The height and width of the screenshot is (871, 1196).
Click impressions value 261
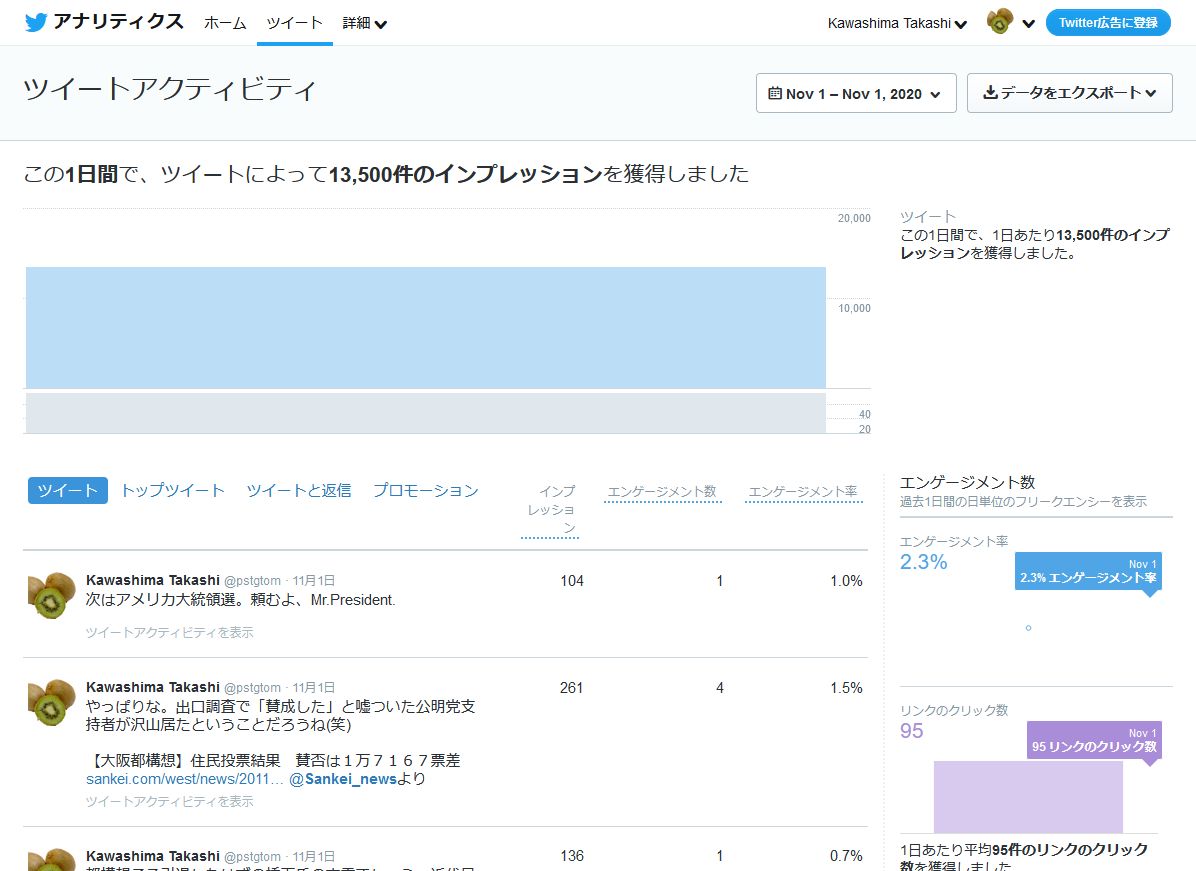pos(571,688)
